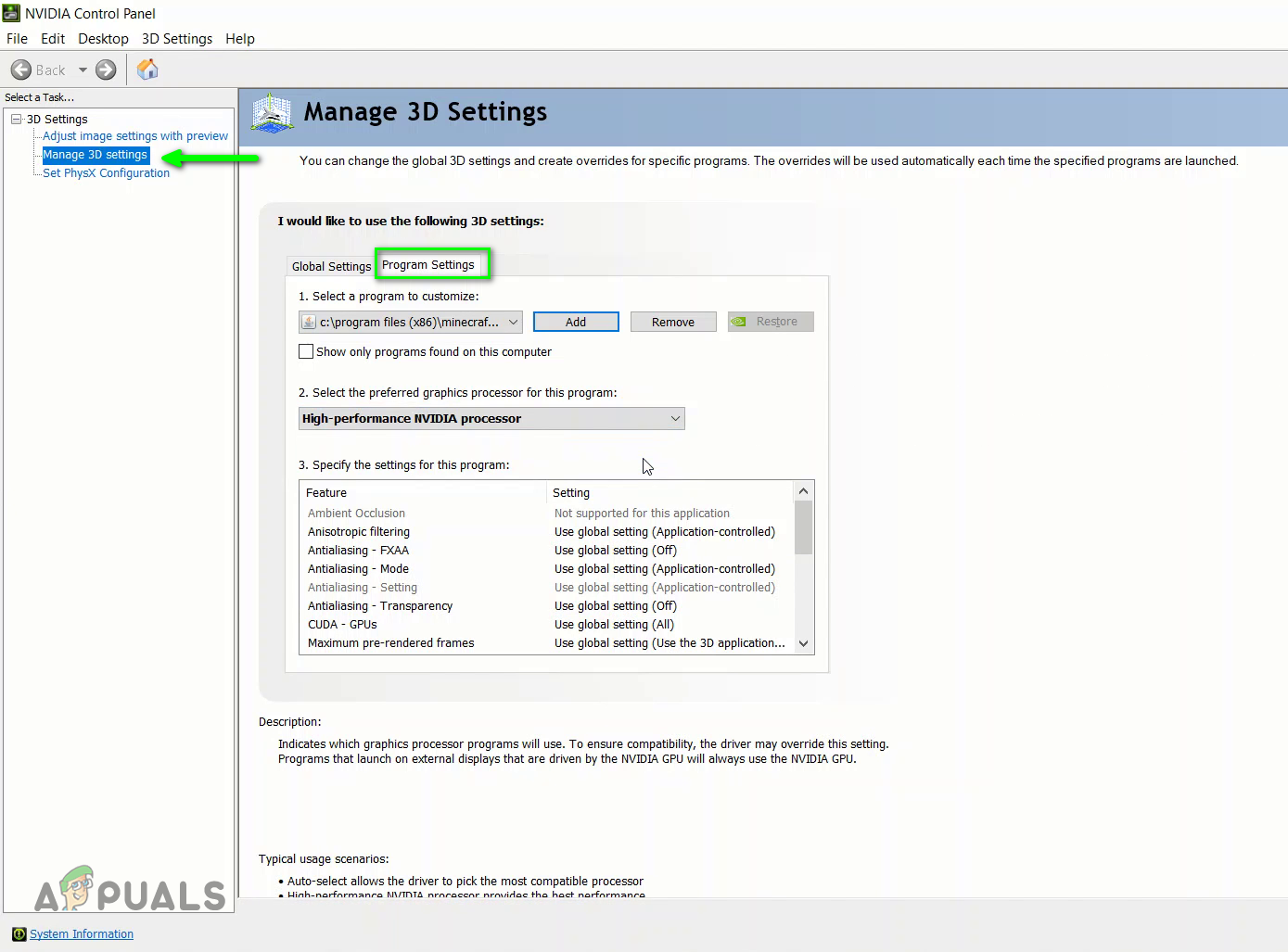Select the CUDA - GPUs feature row
The width and height of the screenshot is (1288, 952).
click(547, 624)
